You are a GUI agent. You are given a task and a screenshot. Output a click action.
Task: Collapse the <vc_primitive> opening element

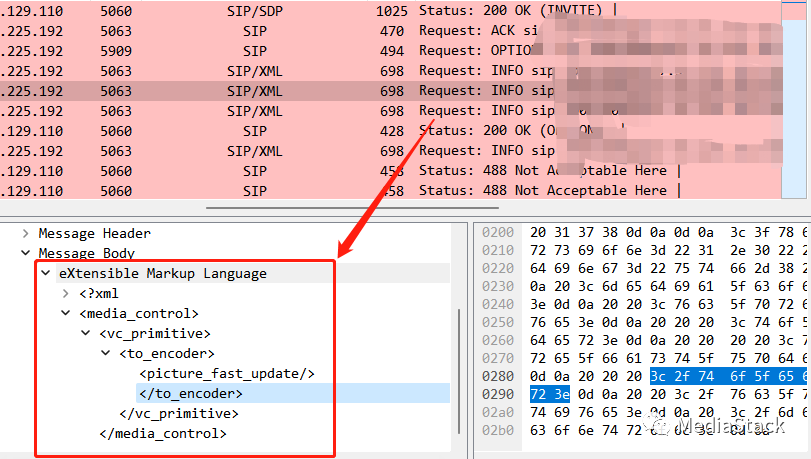click(86, 333)
